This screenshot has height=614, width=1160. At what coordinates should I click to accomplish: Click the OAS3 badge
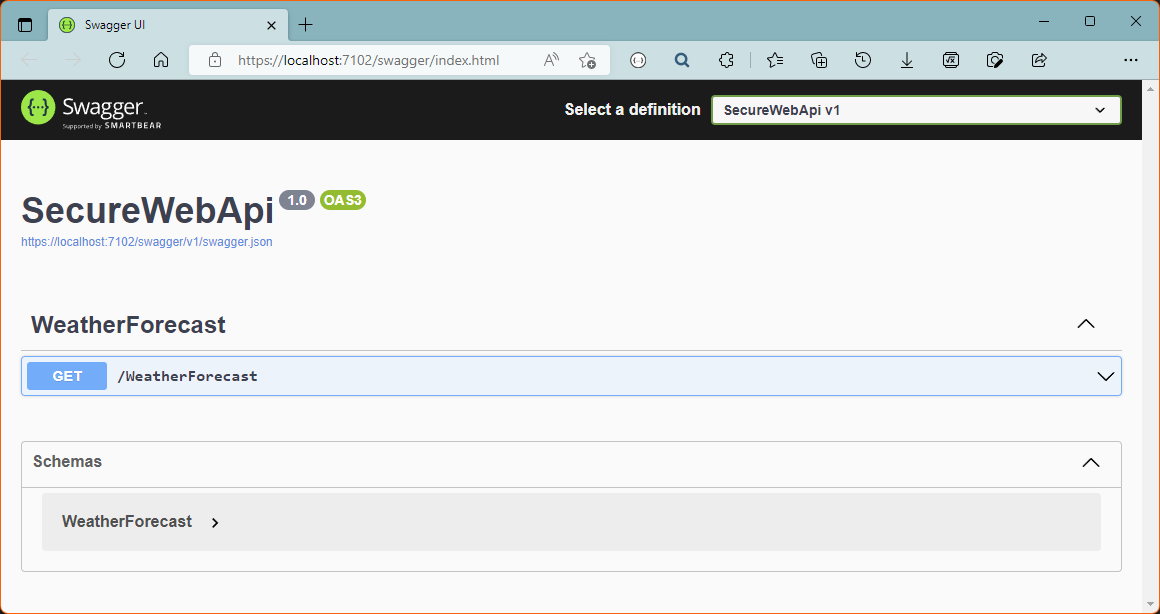(x=343, y=200)
